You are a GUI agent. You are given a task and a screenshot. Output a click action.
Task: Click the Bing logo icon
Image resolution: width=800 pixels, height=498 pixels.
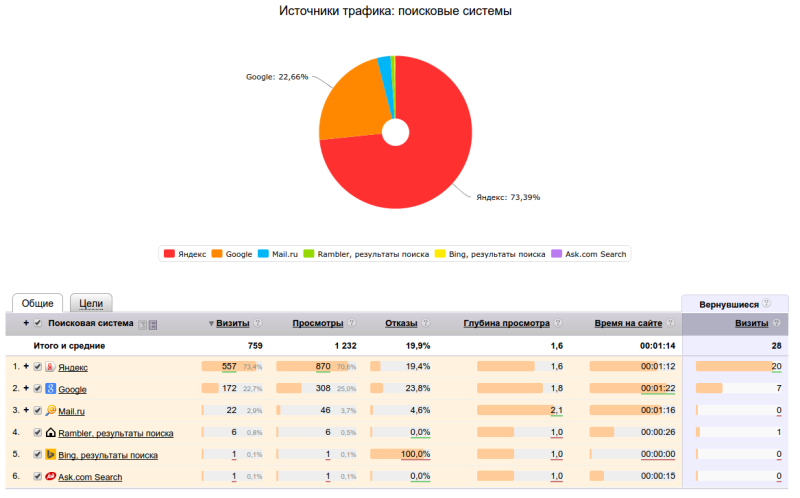click(50, 454)
